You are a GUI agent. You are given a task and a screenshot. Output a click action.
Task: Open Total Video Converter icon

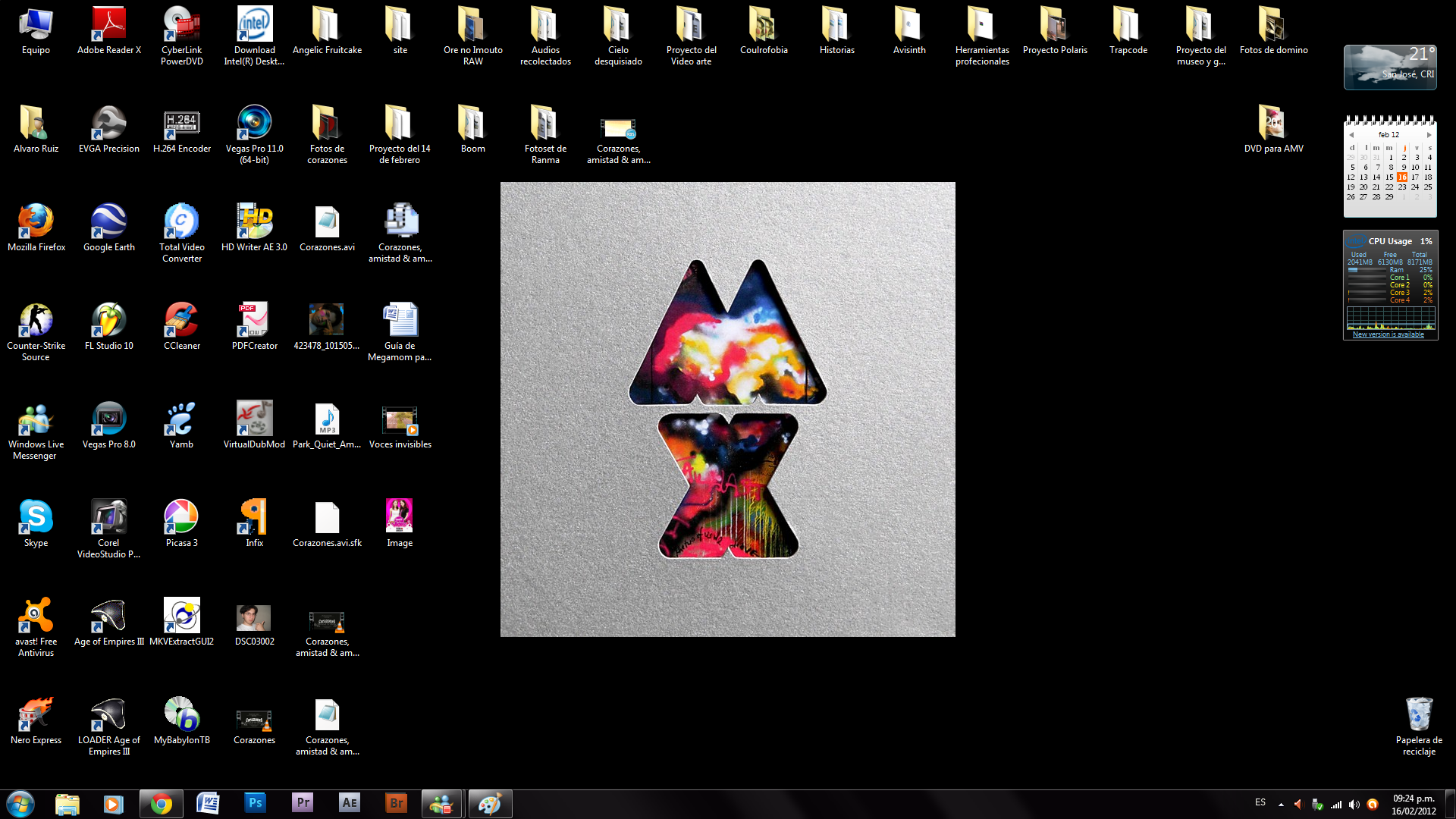181,233
